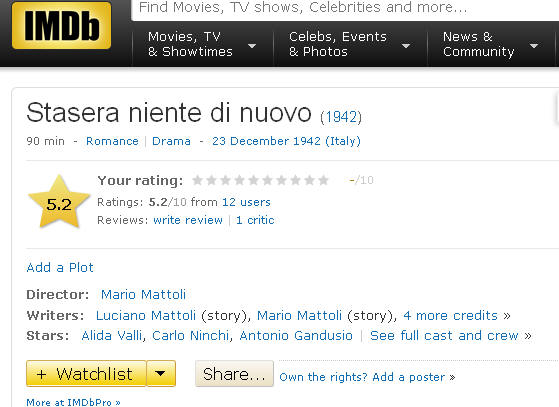
Task: Add the film to Watchlist
Action: (86, 373)
